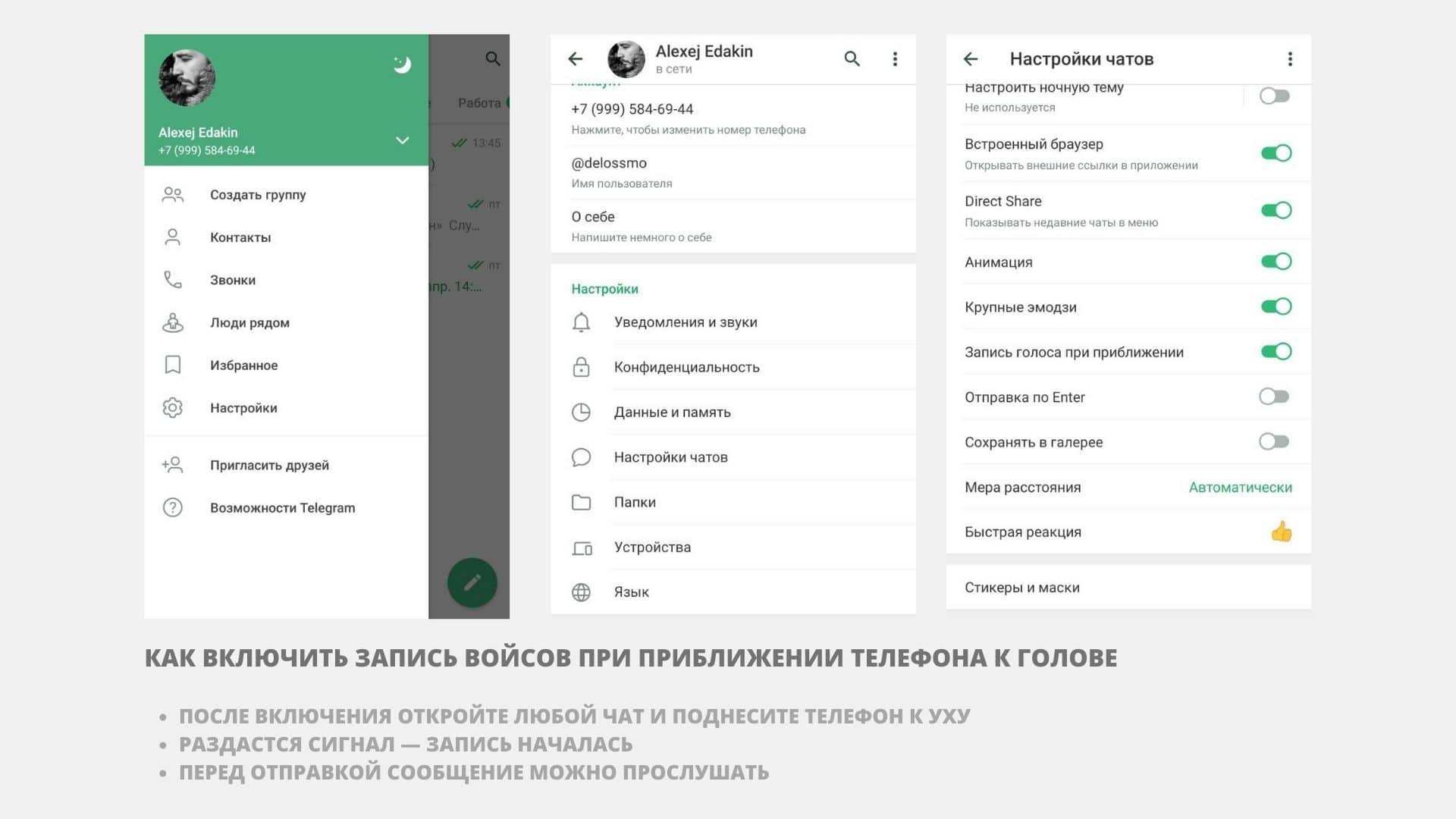Toggle night mode moon icon in drawer header
Screen dimensions: 1456x819
pyautogui.click(x=402, y=64)
